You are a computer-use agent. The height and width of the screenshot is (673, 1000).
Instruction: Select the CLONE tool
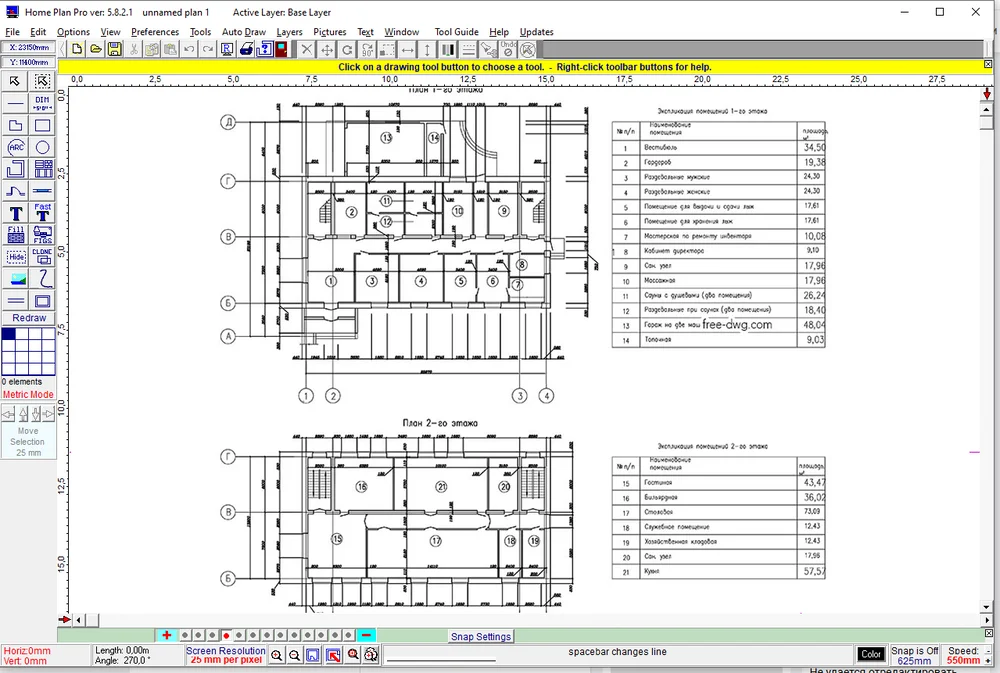[43, 256]
